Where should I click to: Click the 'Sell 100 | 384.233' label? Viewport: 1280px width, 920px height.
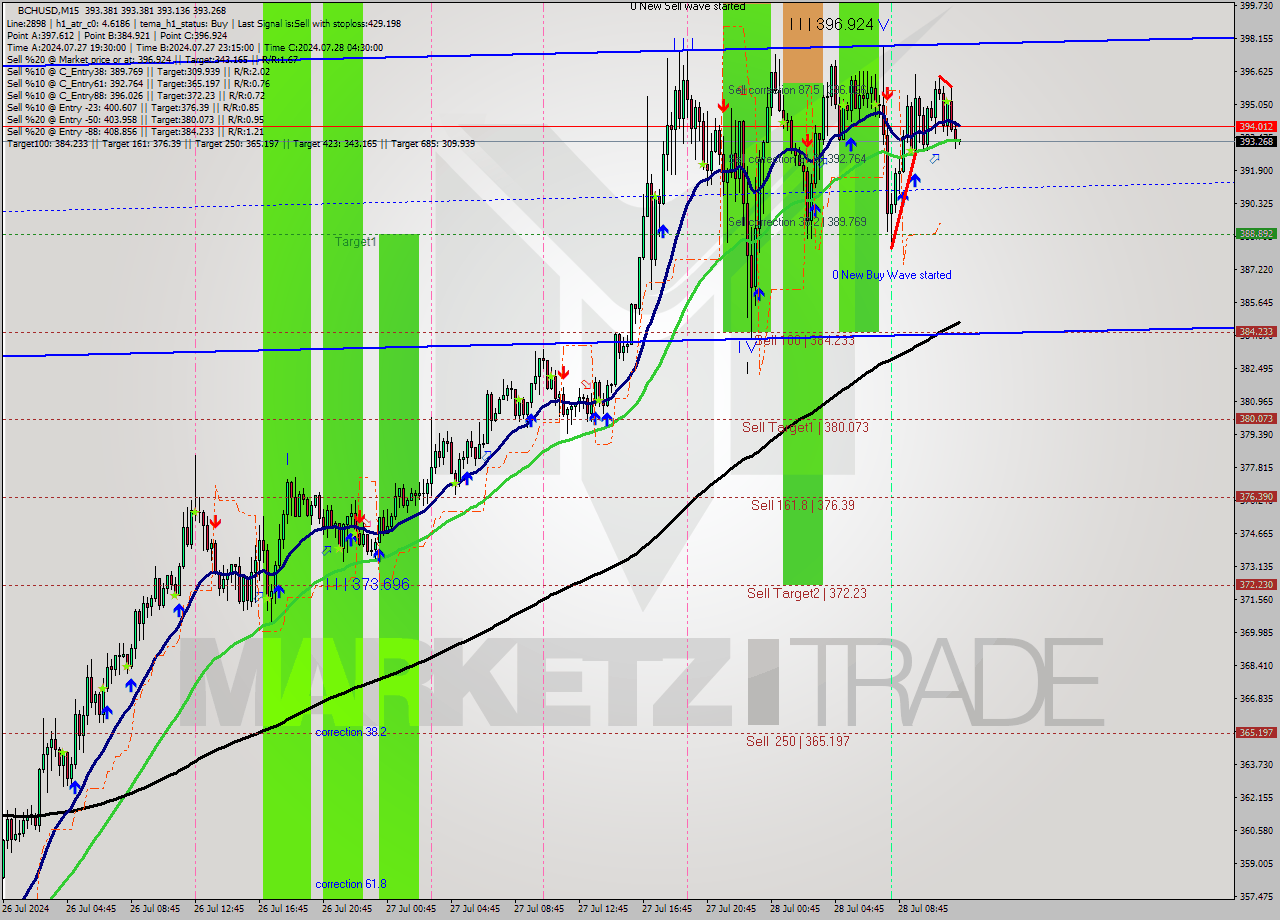click(x=805, y=341)
